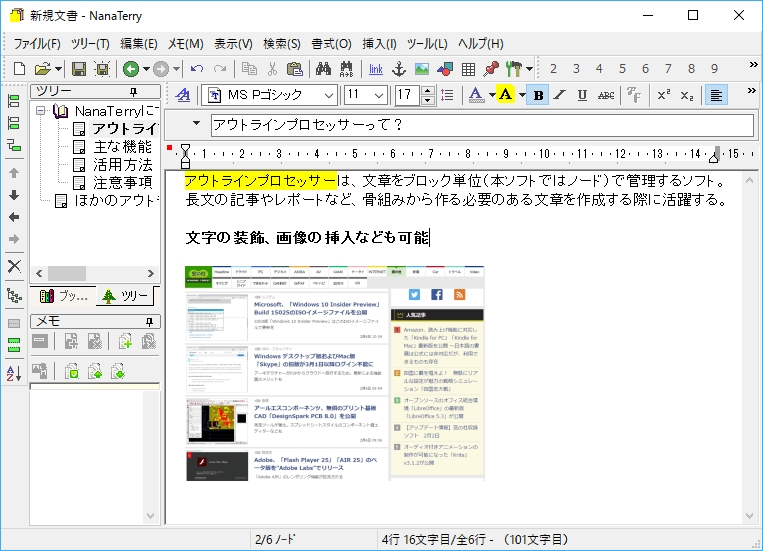Open font color dropdown arrow
763x551 pixels.
tap(491, 95)
